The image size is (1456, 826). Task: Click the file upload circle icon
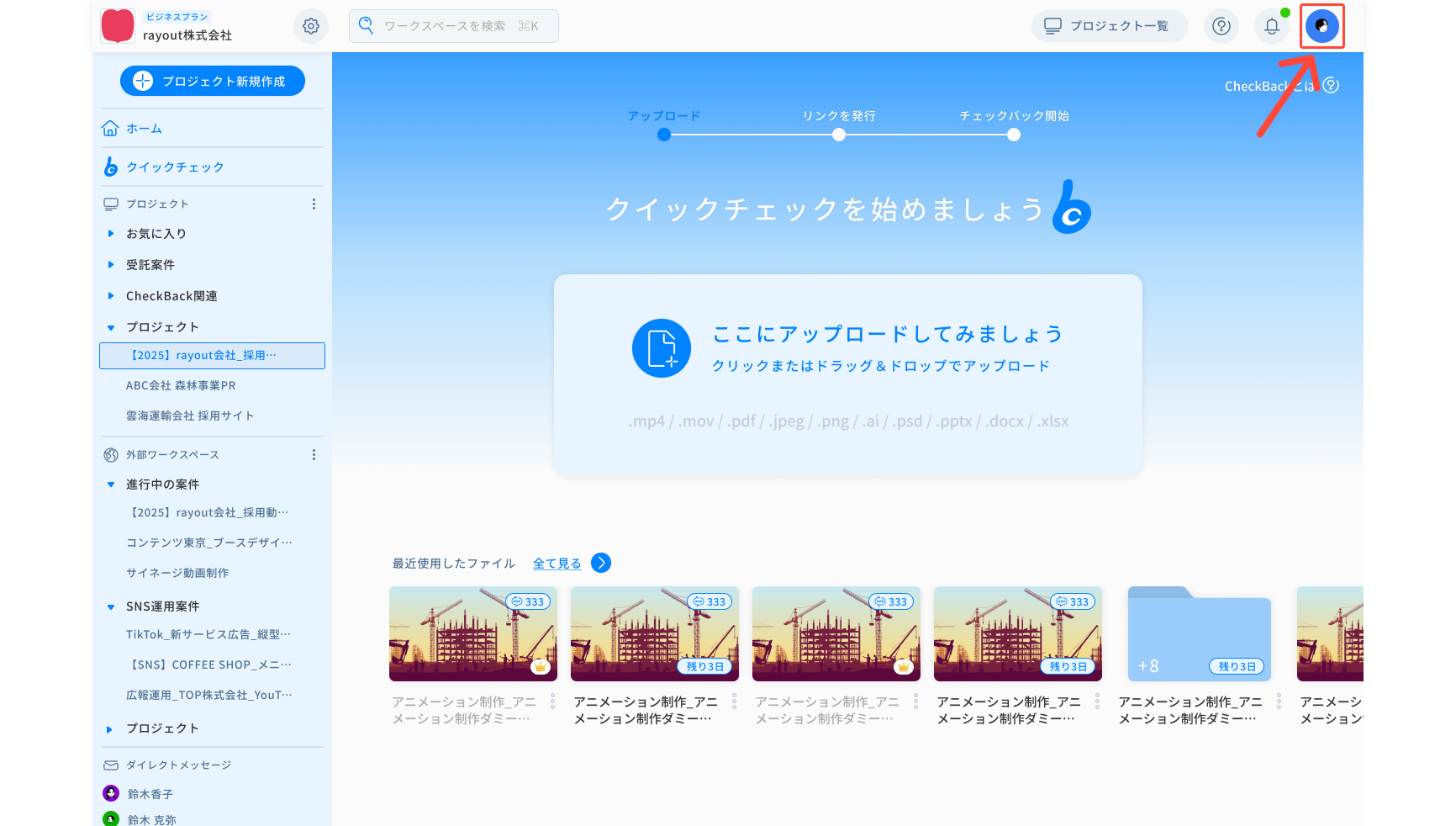point(662,348)
